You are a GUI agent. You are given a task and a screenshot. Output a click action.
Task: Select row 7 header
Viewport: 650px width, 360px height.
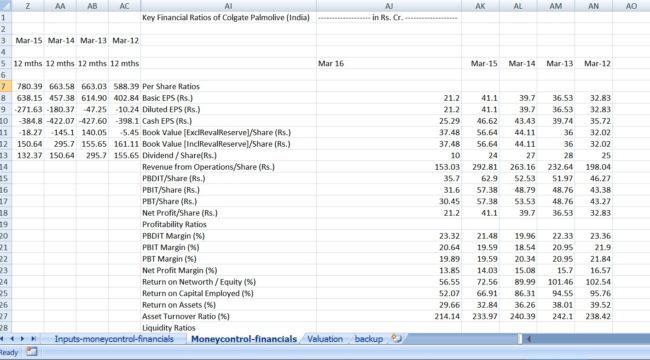5,86
